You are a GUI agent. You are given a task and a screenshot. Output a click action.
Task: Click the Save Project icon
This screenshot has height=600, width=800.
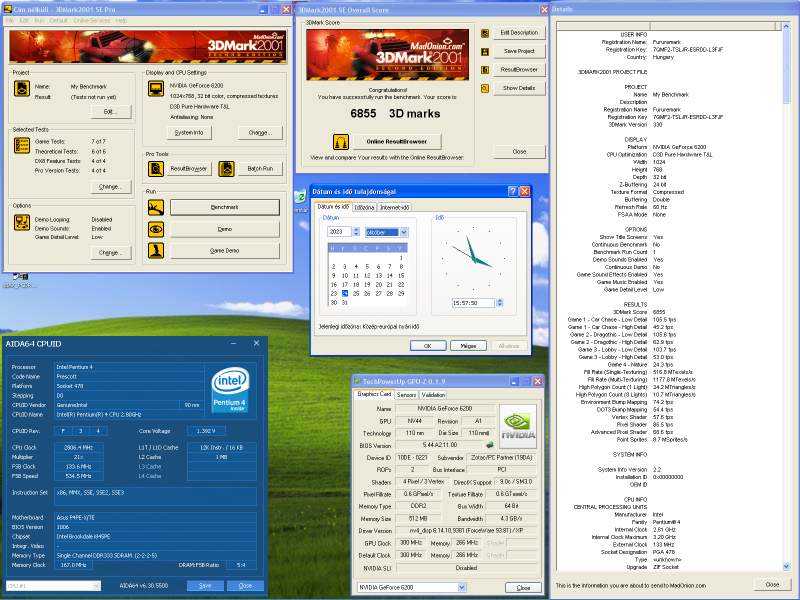tap(485, 52)
